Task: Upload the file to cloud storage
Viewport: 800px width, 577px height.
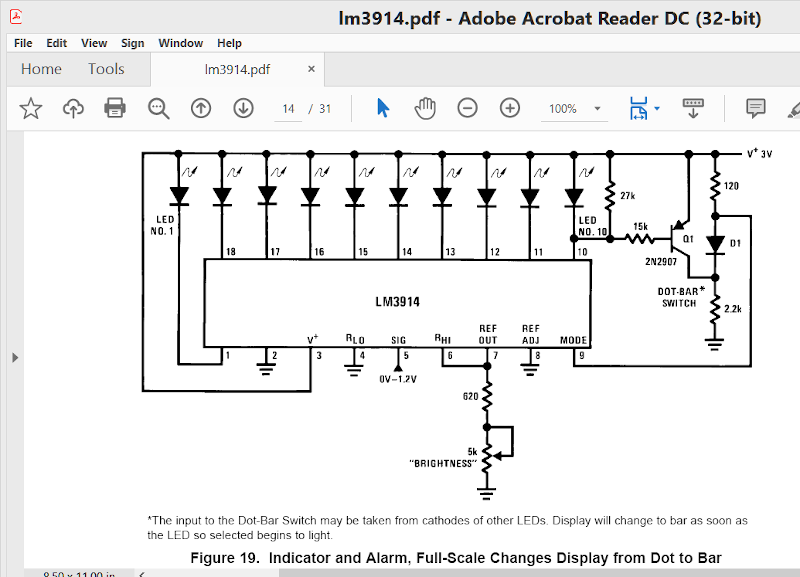Action: coord(73,109)
